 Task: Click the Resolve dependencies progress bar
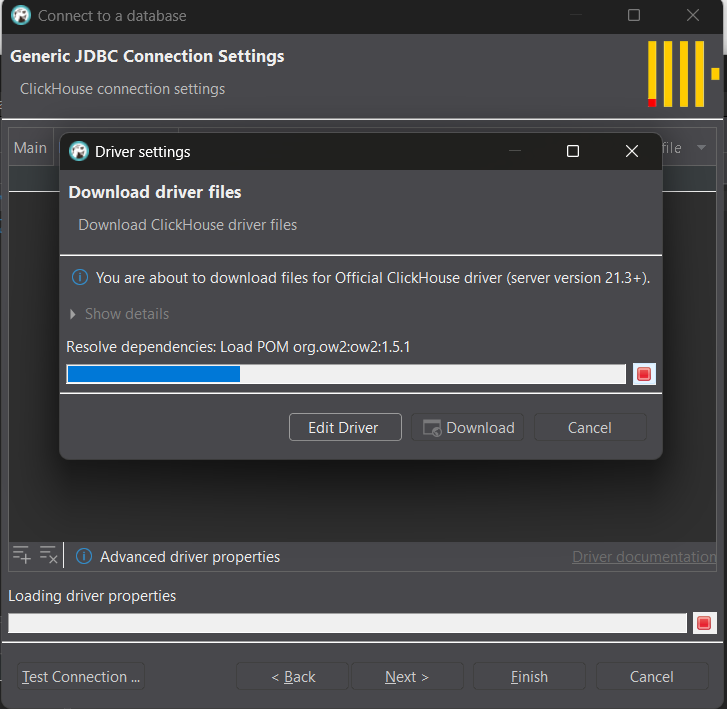pyautogui.click(x=346, y=374)
